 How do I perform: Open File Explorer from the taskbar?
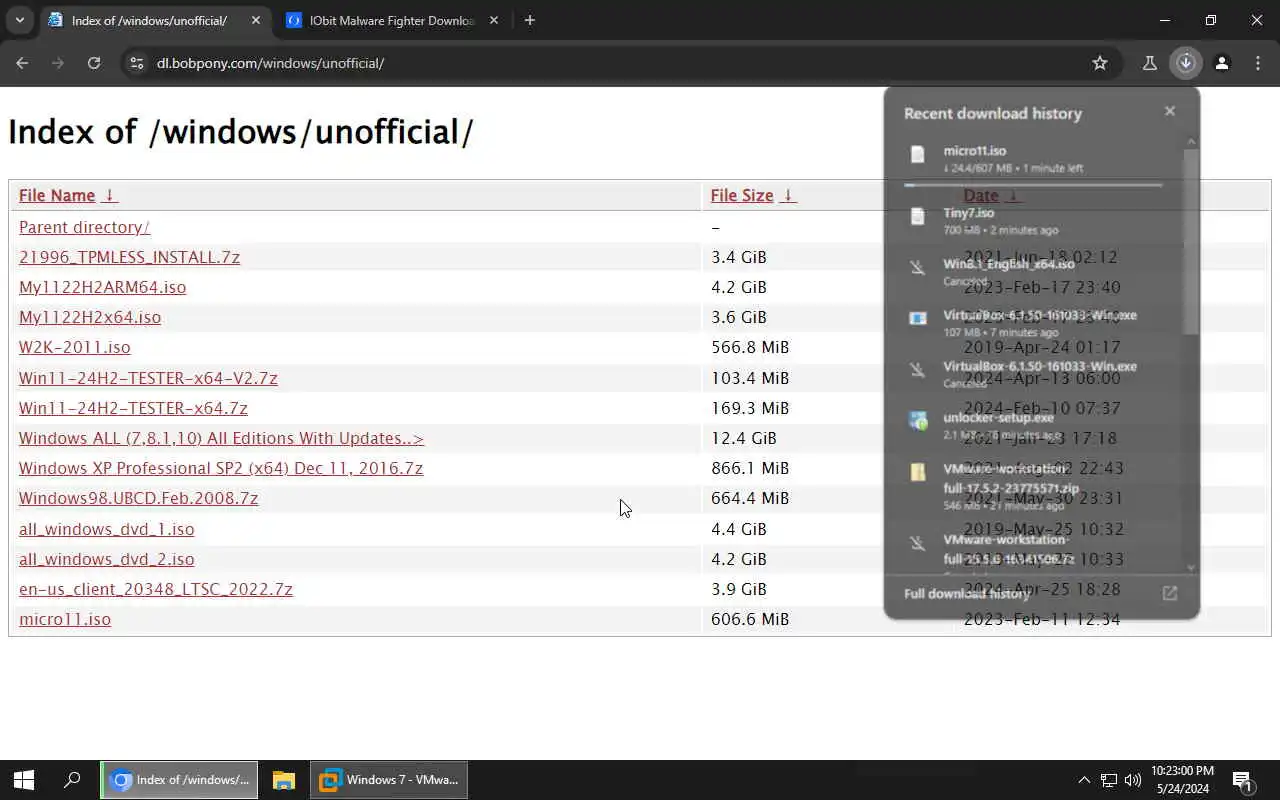point(284,780)
